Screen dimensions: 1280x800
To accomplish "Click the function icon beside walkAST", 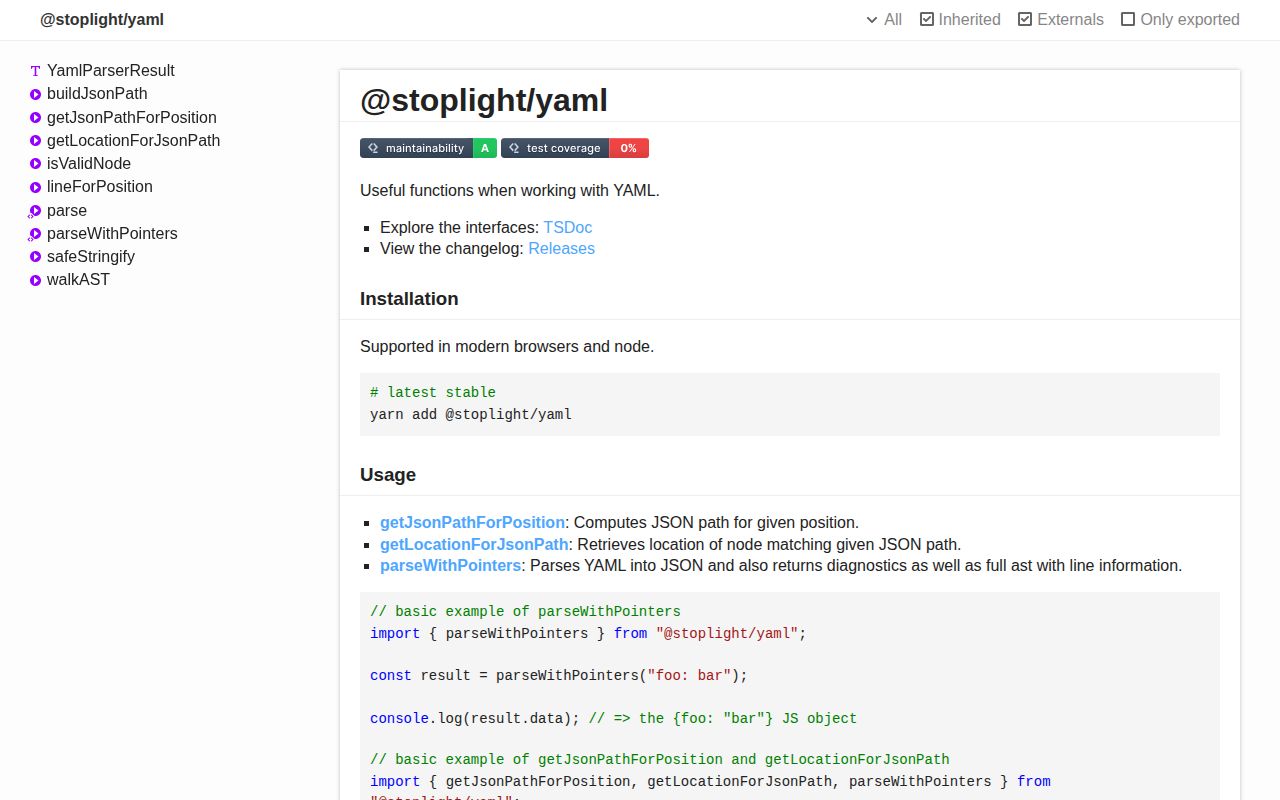I will point(35,280).
